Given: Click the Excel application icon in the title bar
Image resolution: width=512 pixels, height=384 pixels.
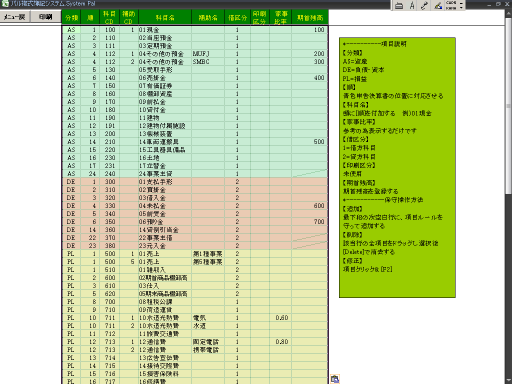Looking at the screenshot, I should click(x=5, y=4).
